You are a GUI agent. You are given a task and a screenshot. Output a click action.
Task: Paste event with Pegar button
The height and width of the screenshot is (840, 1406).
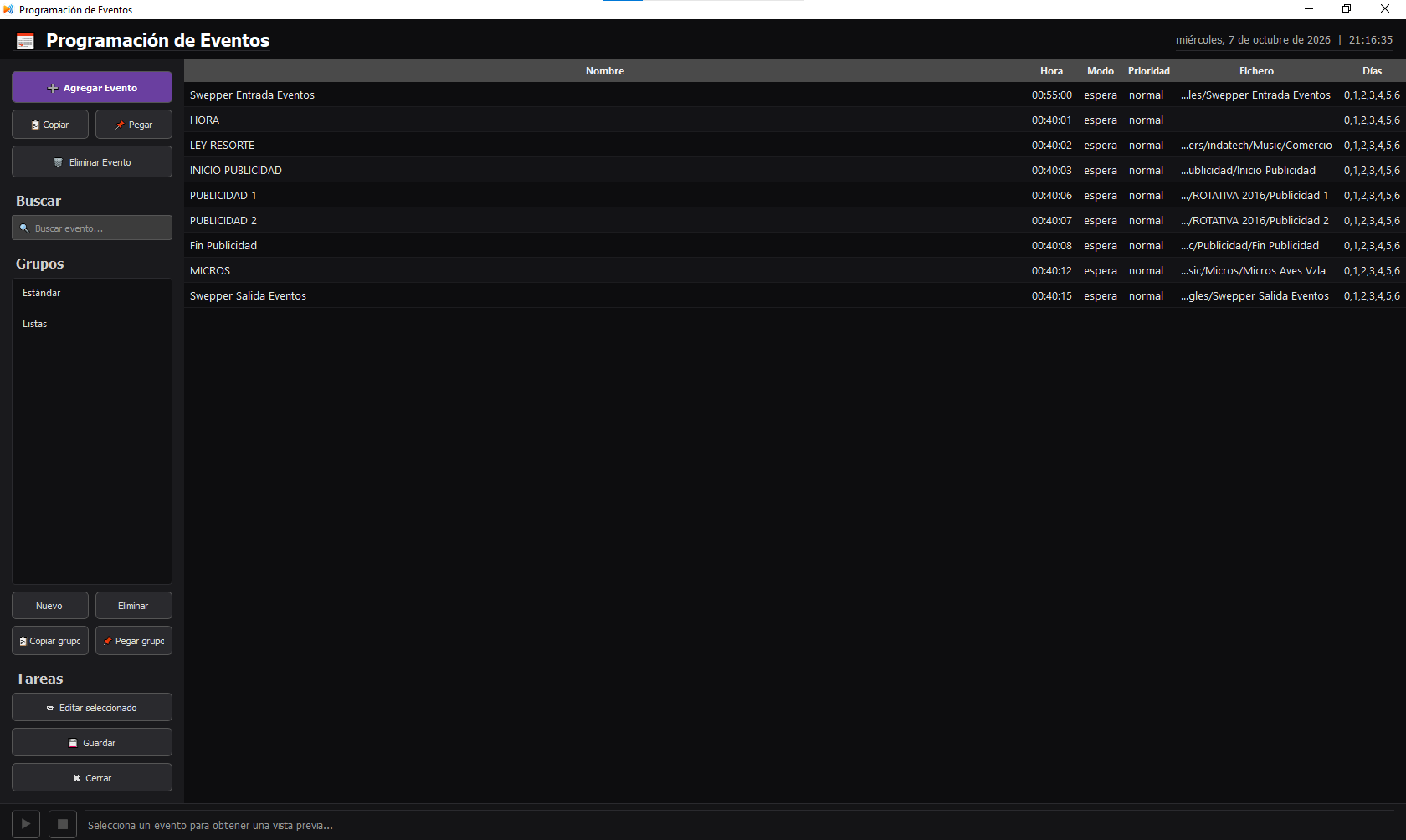tap(134, 125)
